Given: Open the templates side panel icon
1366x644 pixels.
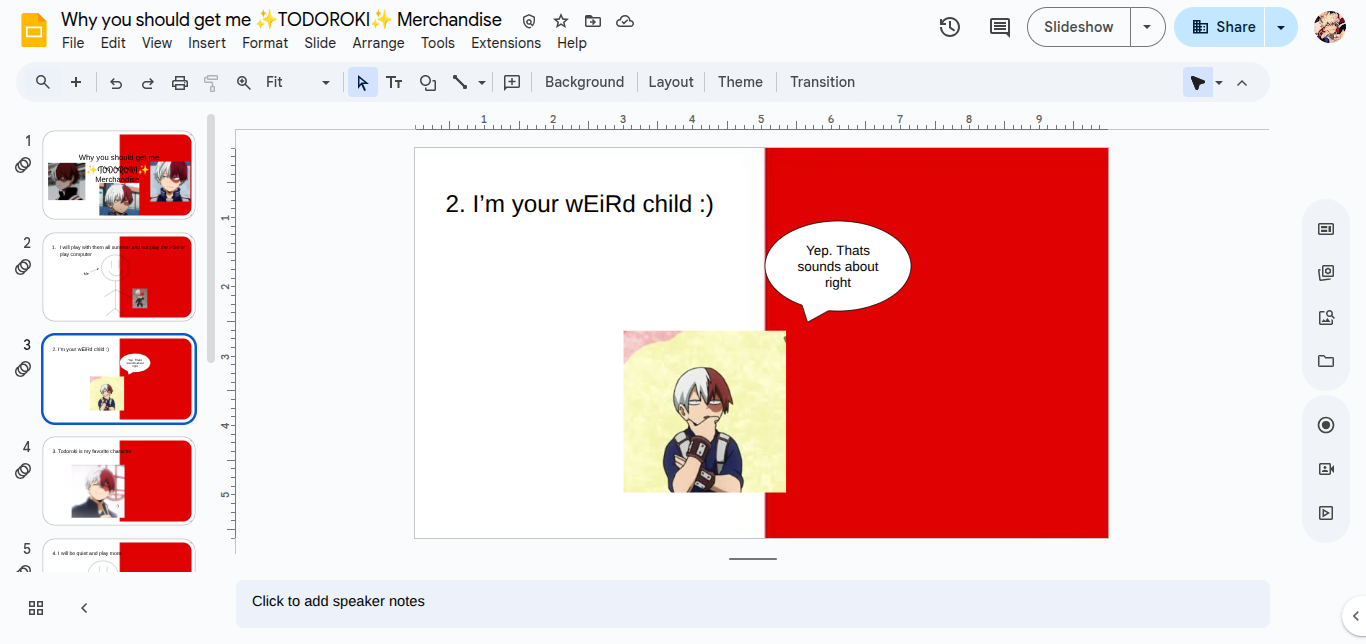Looking at the screenshot, I should (1326, 273).
